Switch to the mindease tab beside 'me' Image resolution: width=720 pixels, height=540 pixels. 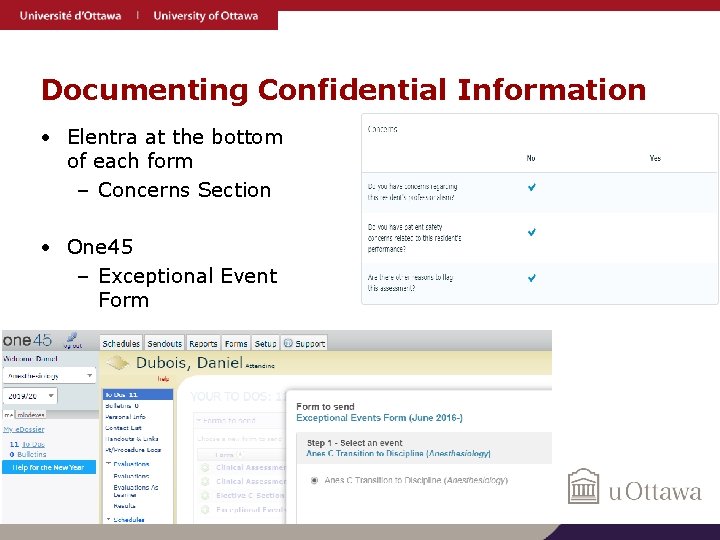pyautogui.click(x=31, y=415)
